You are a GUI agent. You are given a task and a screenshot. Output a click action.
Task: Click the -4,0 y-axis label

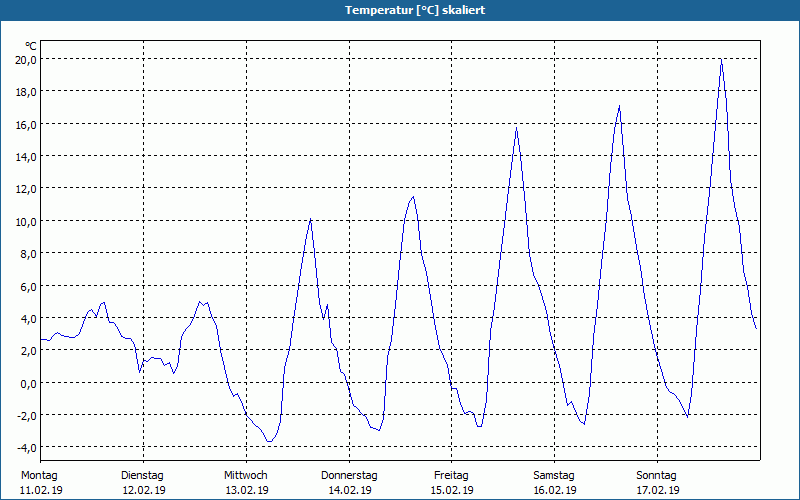[x=27, y=448]
